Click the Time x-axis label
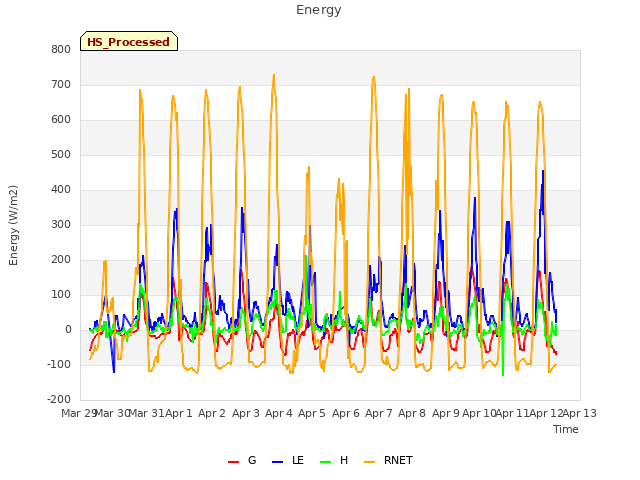 pos(566,429)
